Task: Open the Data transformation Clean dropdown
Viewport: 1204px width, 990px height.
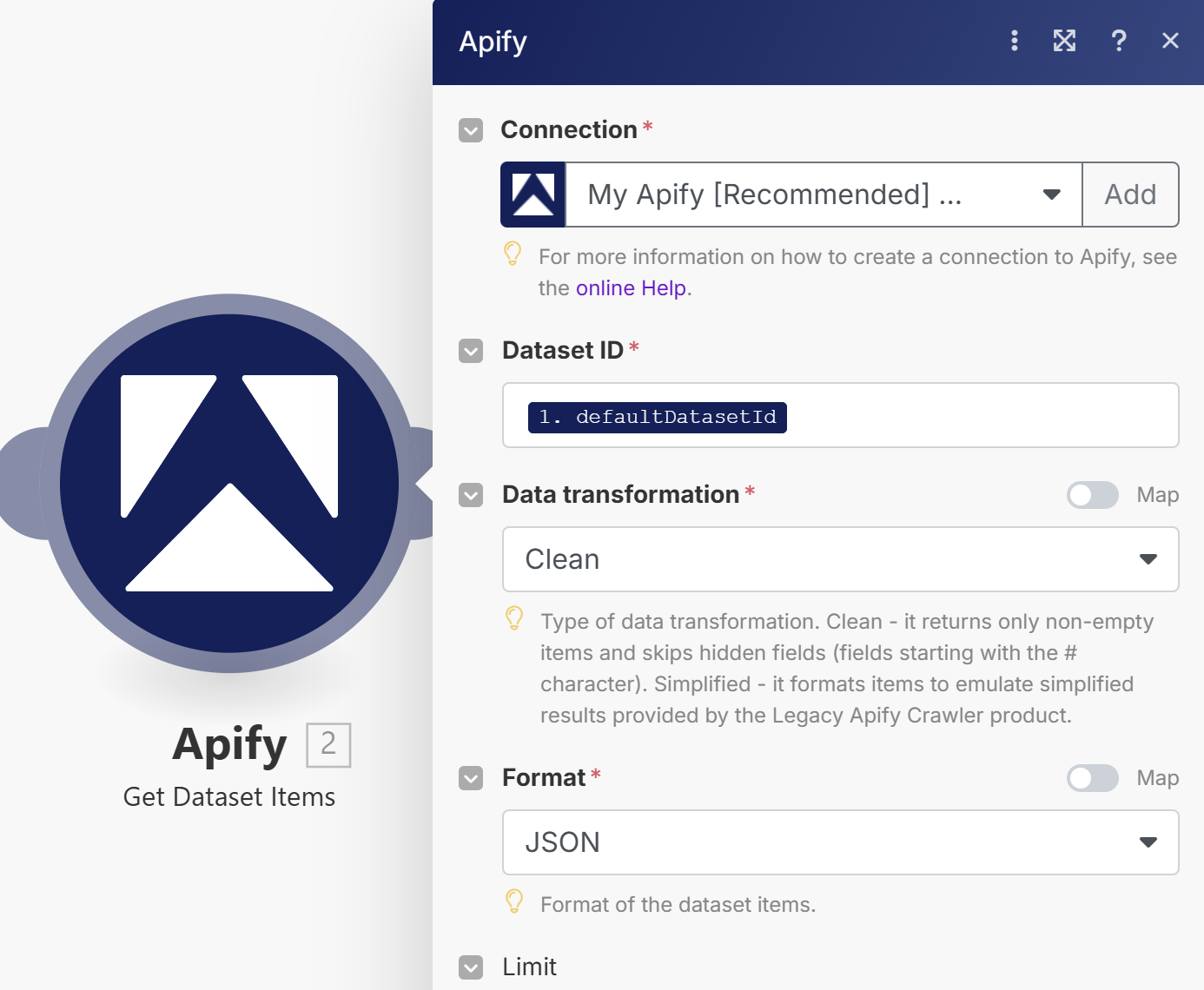Action: pos(841,559)
